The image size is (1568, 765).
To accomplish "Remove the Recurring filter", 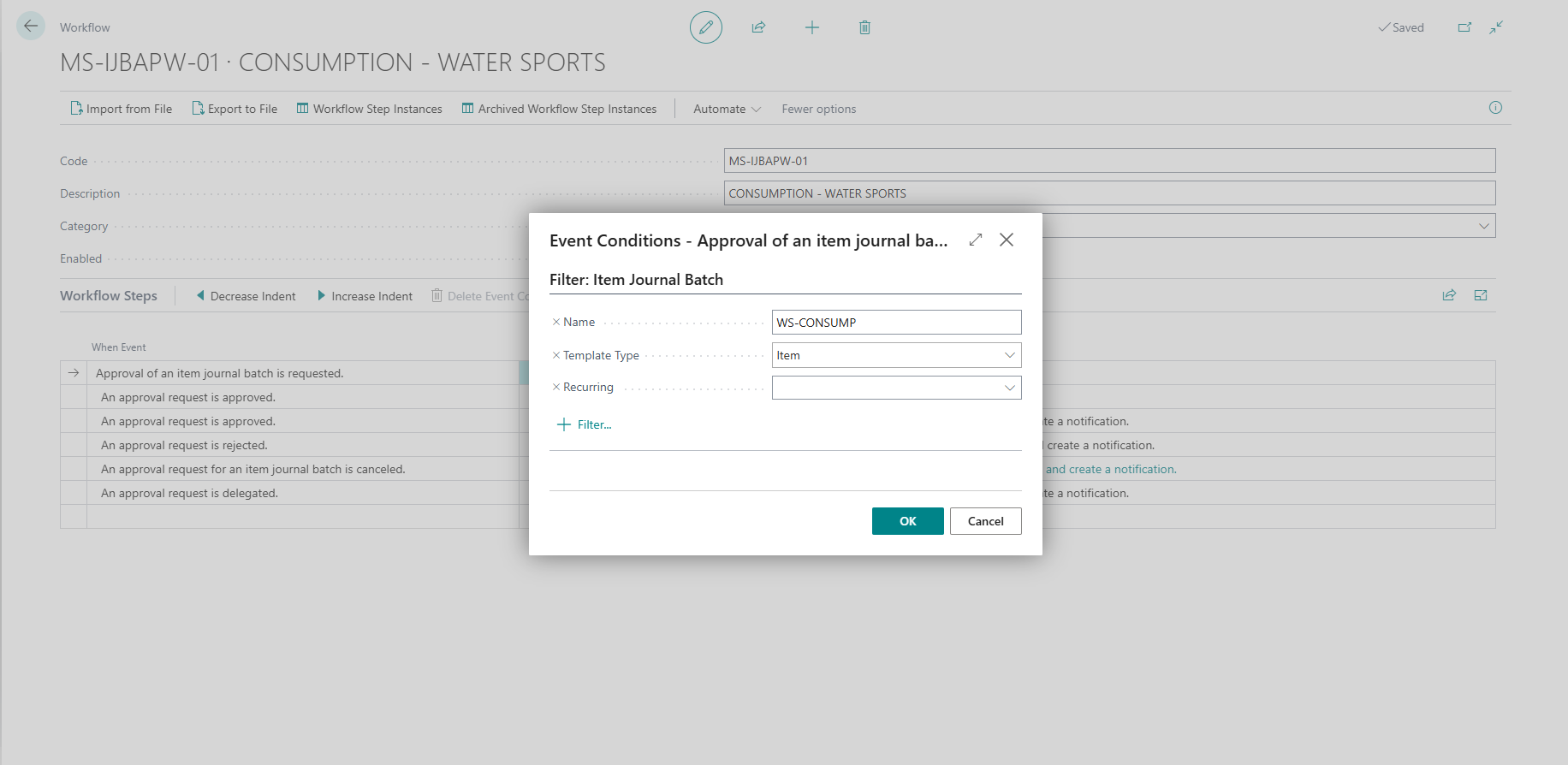I will [x=556, y=387].
